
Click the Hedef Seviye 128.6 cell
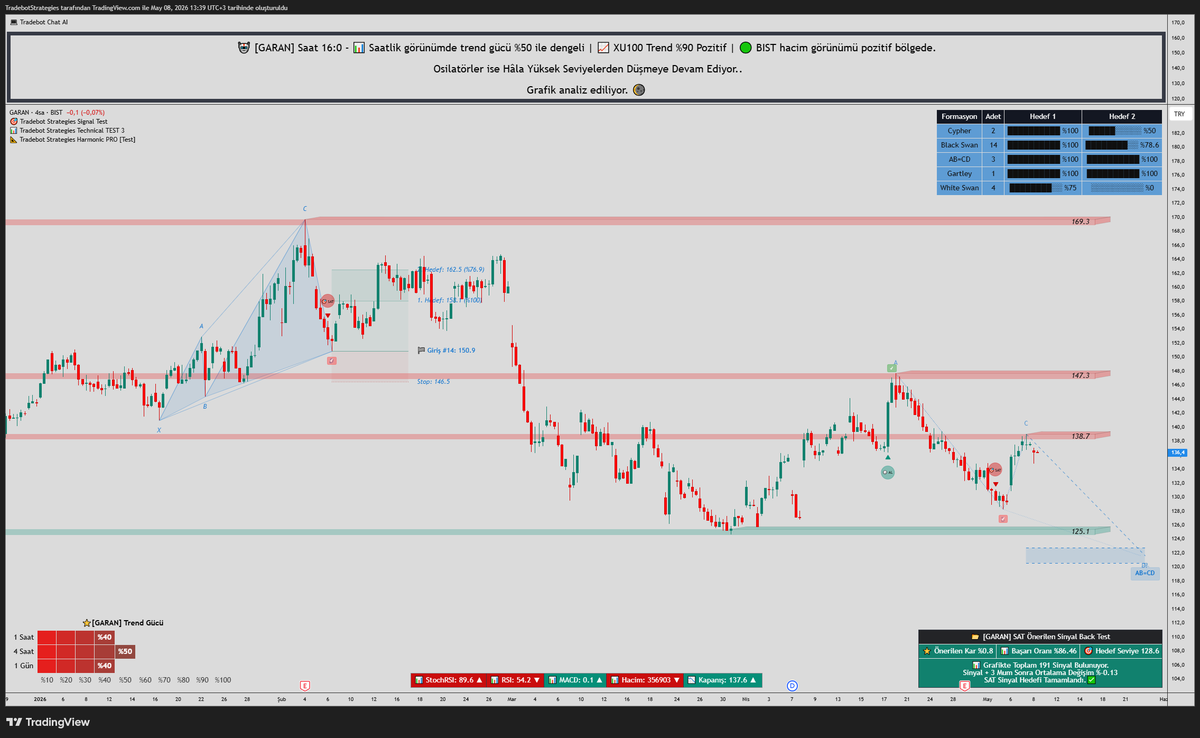[x=1121, y=651]
